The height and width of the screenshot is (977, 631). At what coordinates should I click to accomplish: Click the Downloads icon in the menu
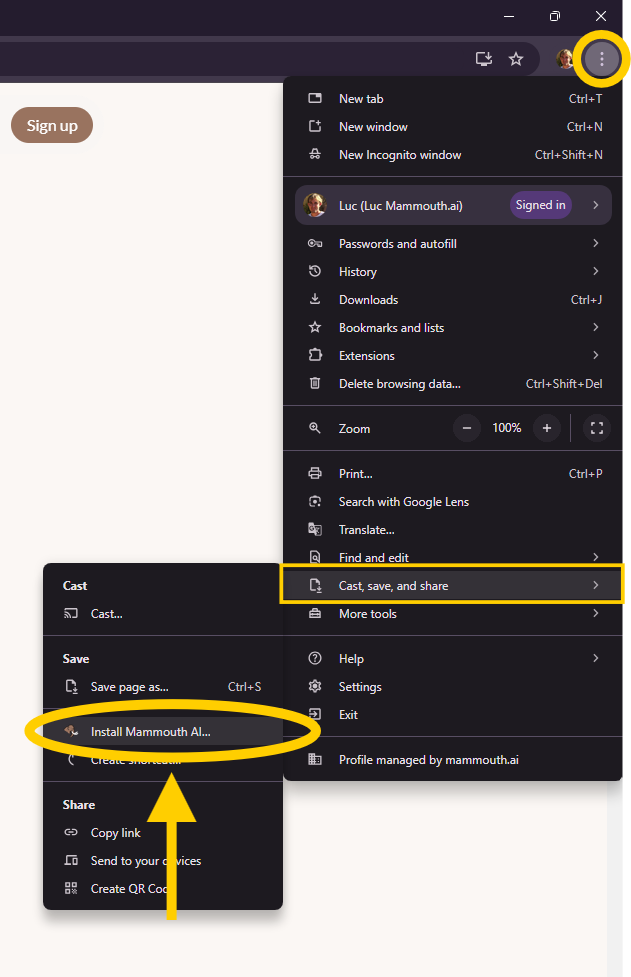point(314,299)
